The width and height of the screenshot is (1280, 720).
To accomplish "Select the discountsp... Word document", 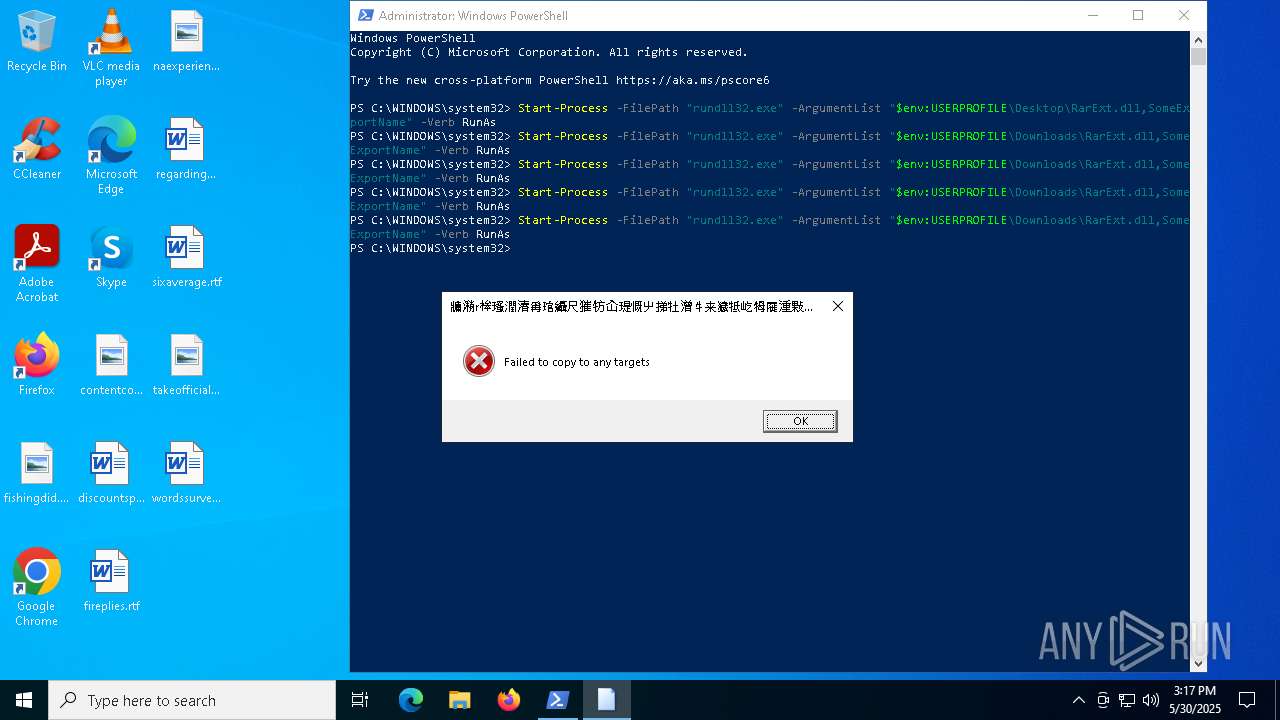I will coord(111,474).
